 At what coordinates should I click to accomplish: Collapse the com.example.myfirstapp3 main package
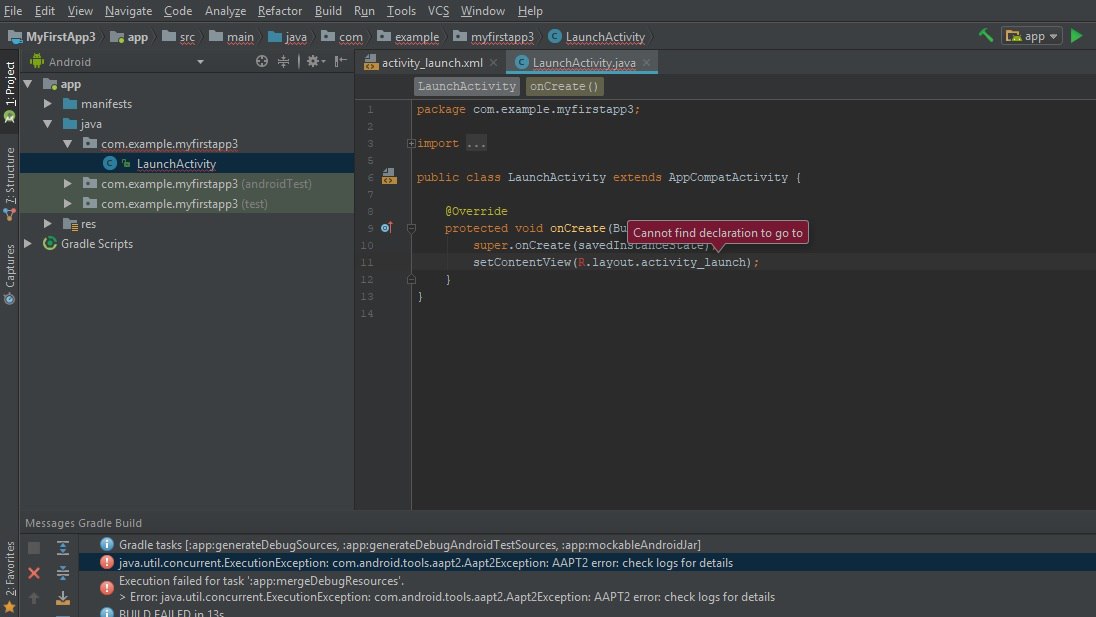pyautogui.click(x=68, y=143)
